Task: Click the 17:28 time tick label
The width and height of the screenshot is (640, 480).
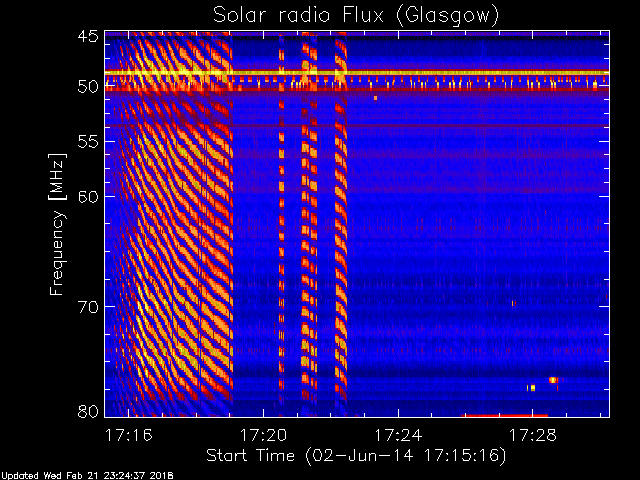Action: [x=533, y=435]
